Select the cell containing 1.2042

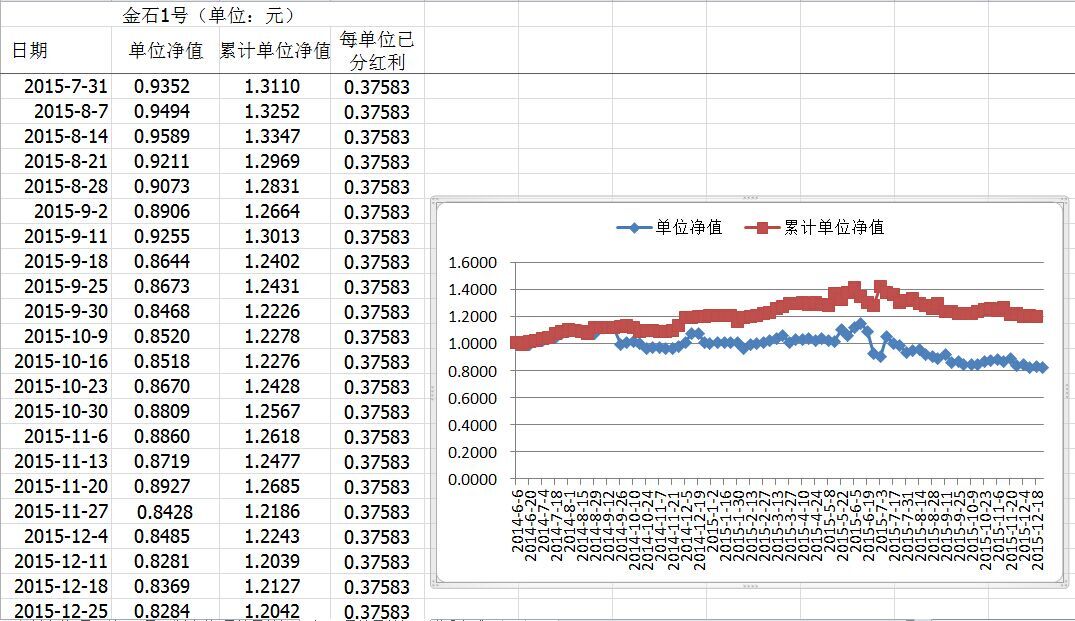[271, 611]
